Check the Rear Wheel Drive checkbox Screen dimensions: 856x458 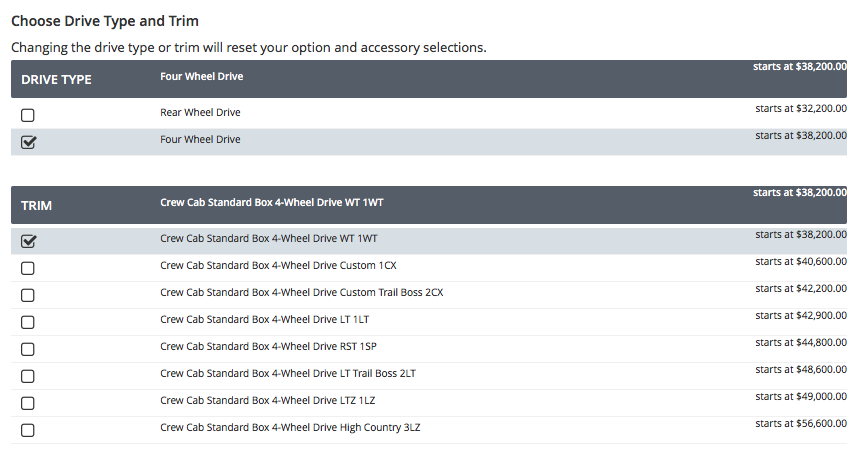[28, 115]
